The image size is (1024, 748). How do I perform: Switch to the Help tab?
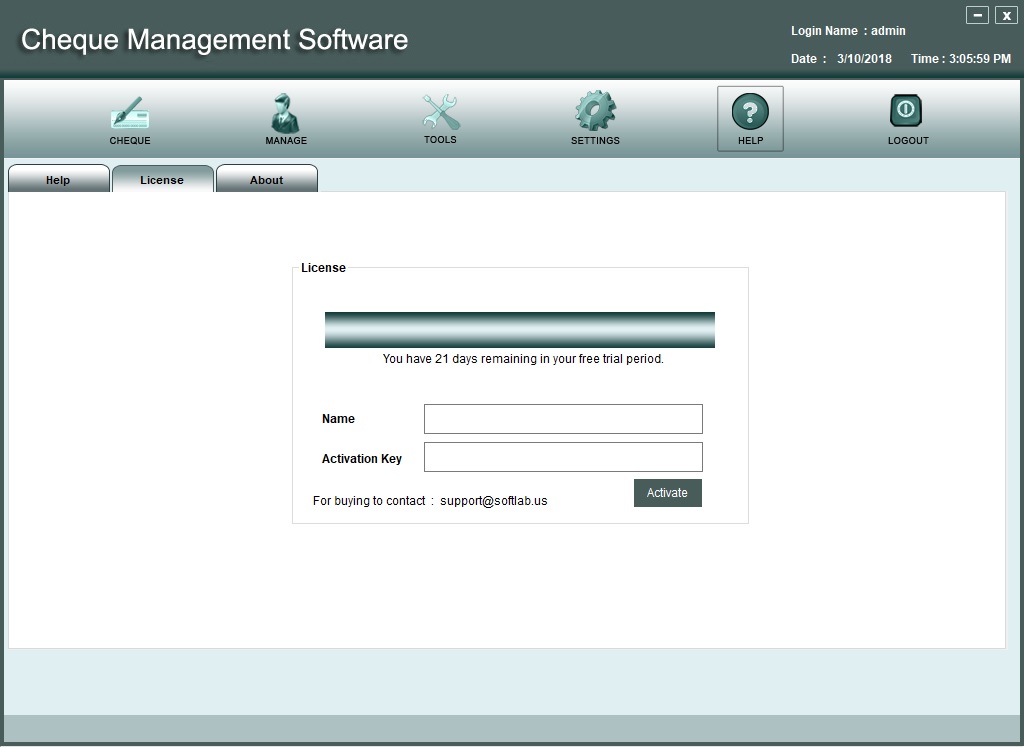click(x=59, y=180)
